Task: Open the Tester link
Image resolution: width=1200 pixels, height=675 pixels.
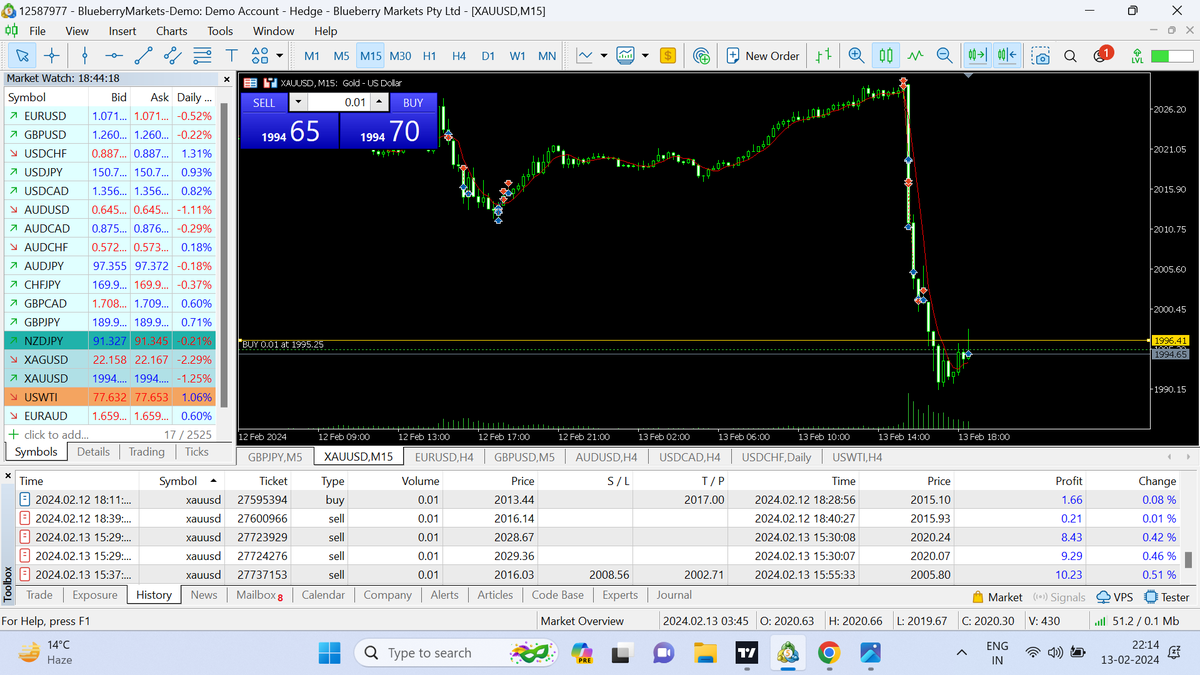Action: (x=1167, y=597)
